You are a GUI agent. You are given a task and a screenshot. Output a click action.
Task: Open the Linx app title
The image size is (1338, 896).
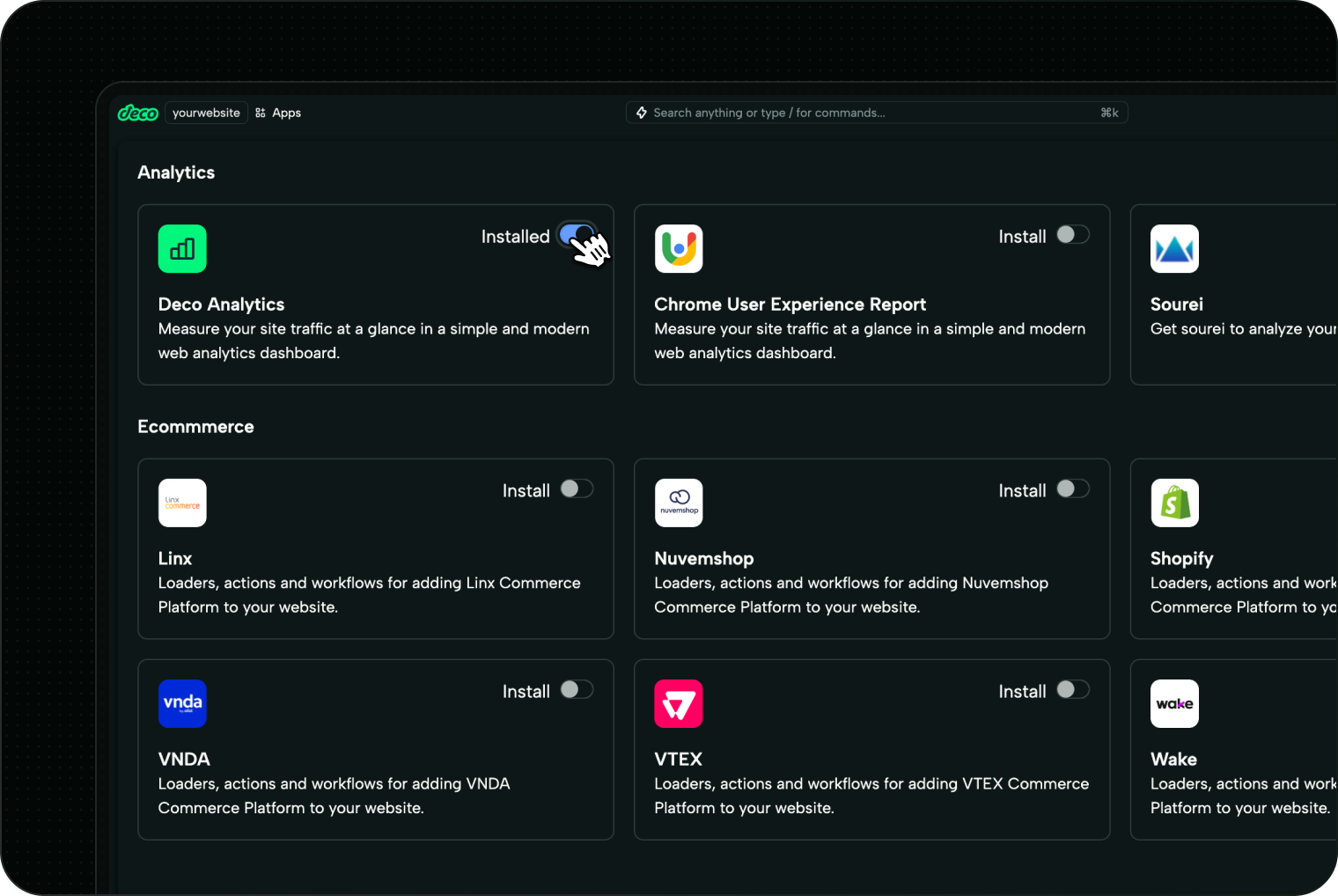pos(174,559)
